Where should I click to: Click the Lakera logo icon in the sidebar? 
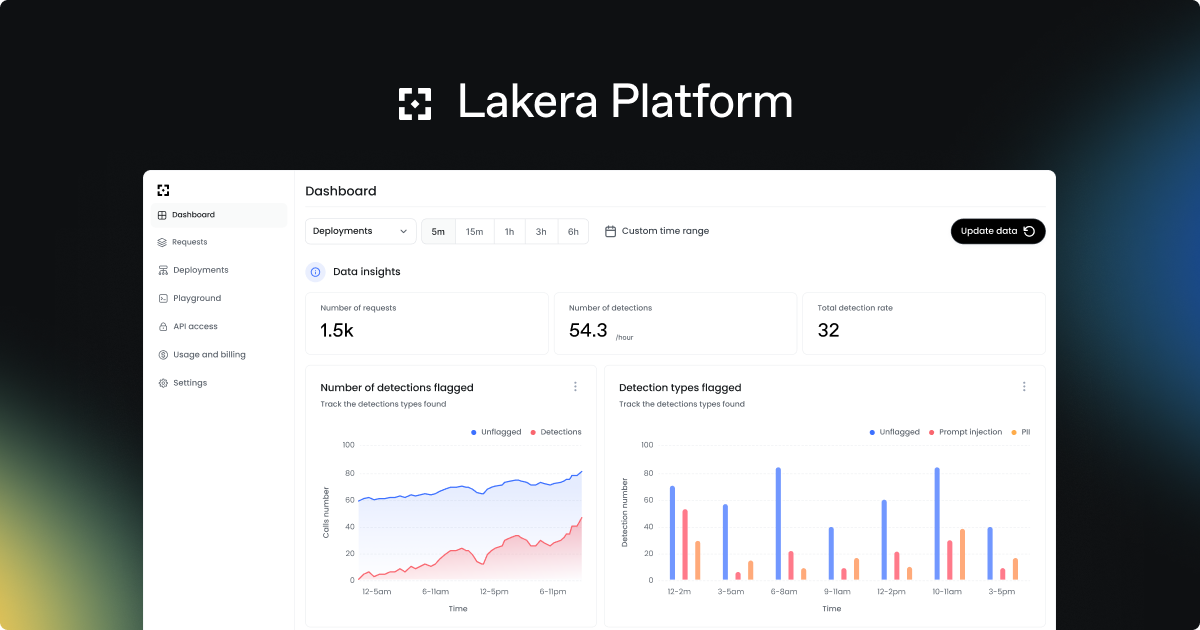[163, 190]
